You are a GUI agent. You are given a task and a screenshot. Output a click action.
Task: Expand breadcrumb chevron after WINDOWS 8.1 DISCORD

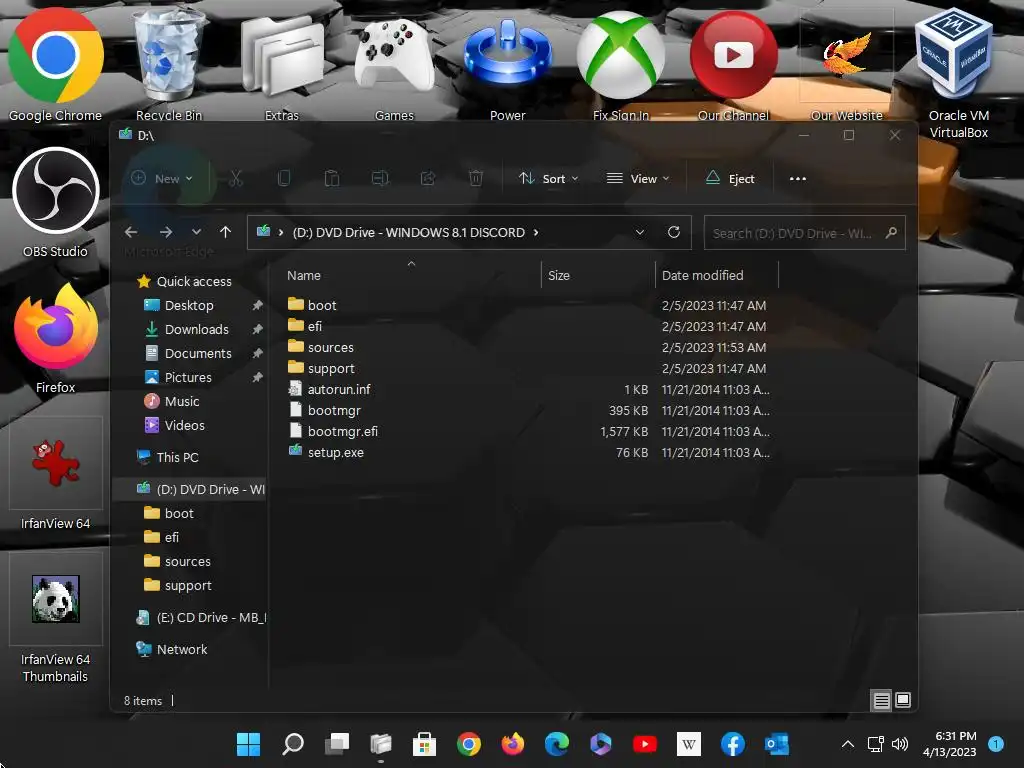coord(536,232)
